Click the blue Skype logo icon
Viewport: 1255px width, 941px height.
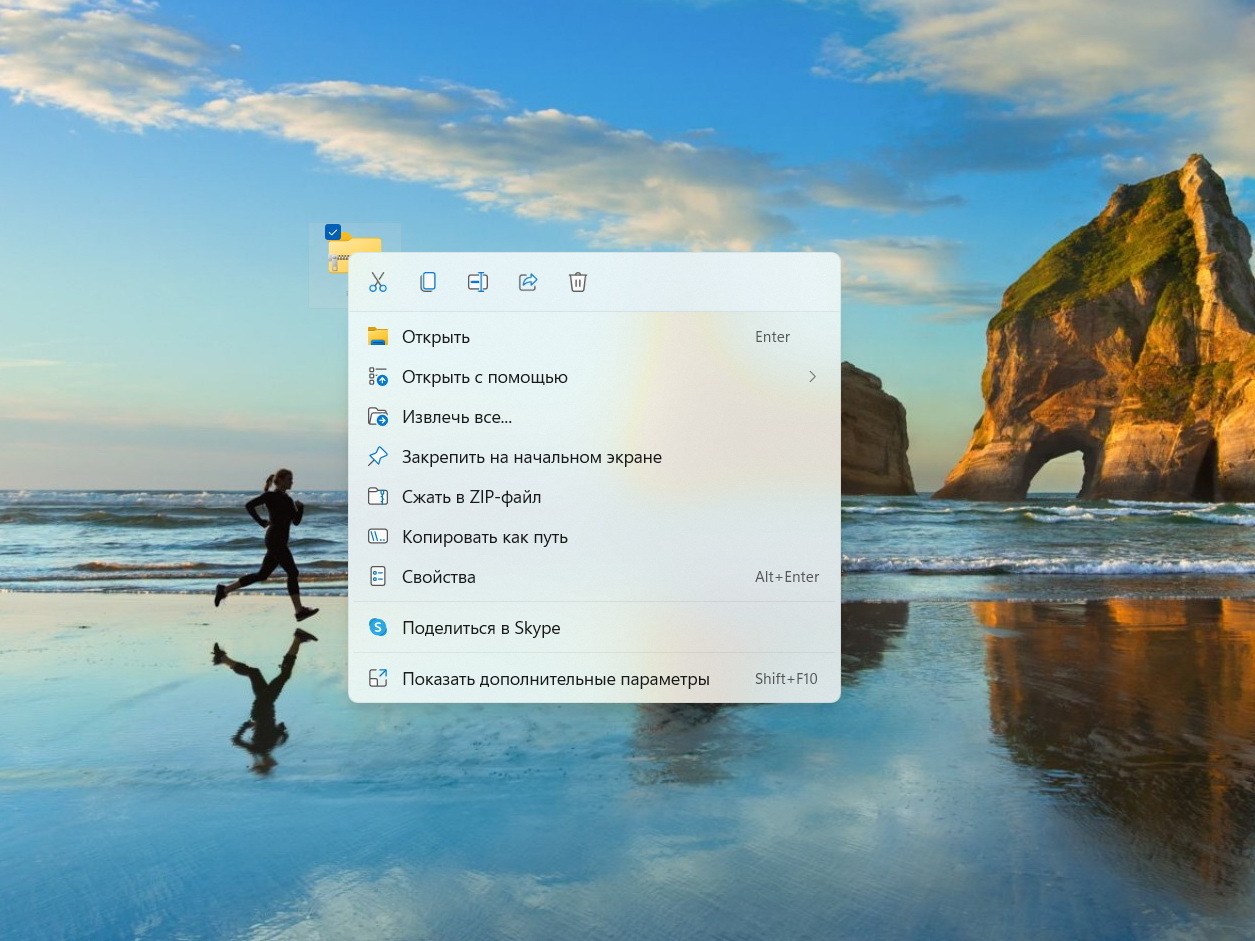pyautogui.click(x=378, y=628)
